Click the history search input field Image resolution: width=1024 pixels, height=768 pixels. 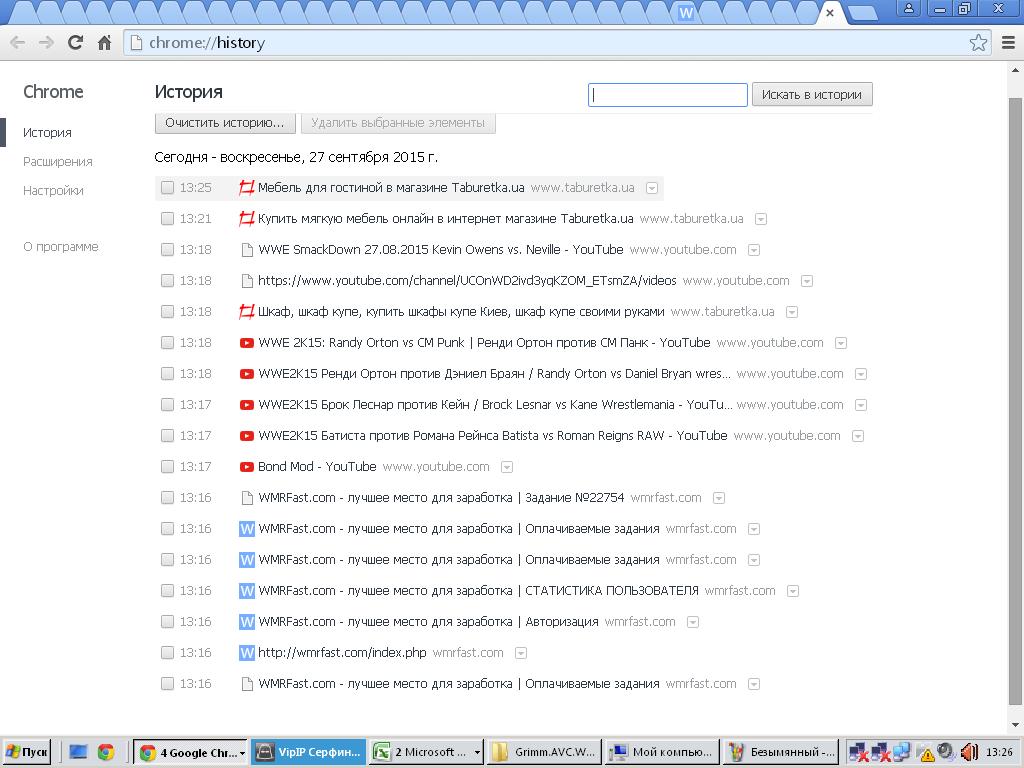667,95
